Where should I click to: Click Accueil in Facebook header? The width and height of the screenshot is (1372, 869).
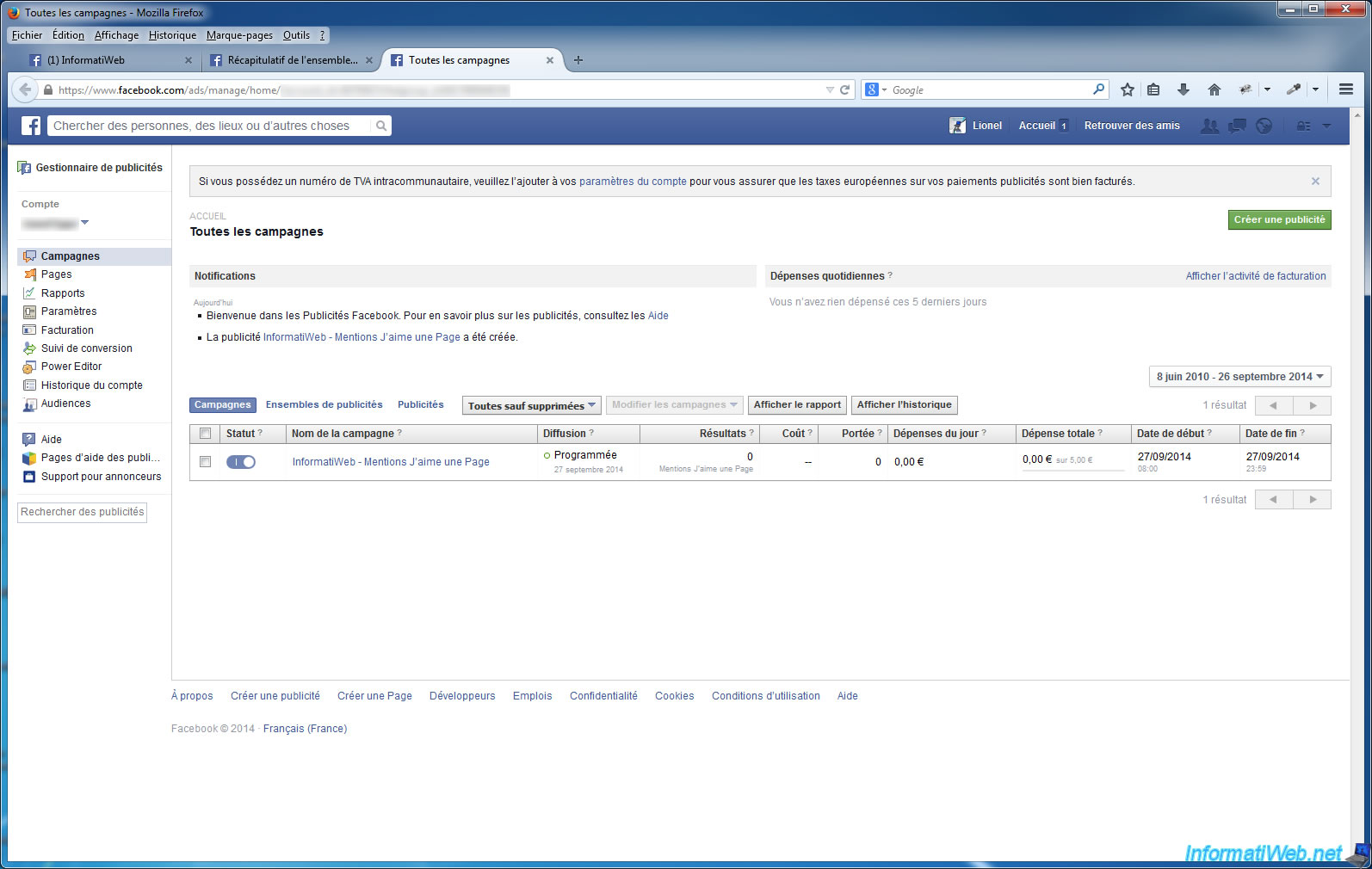(1036, 126)
